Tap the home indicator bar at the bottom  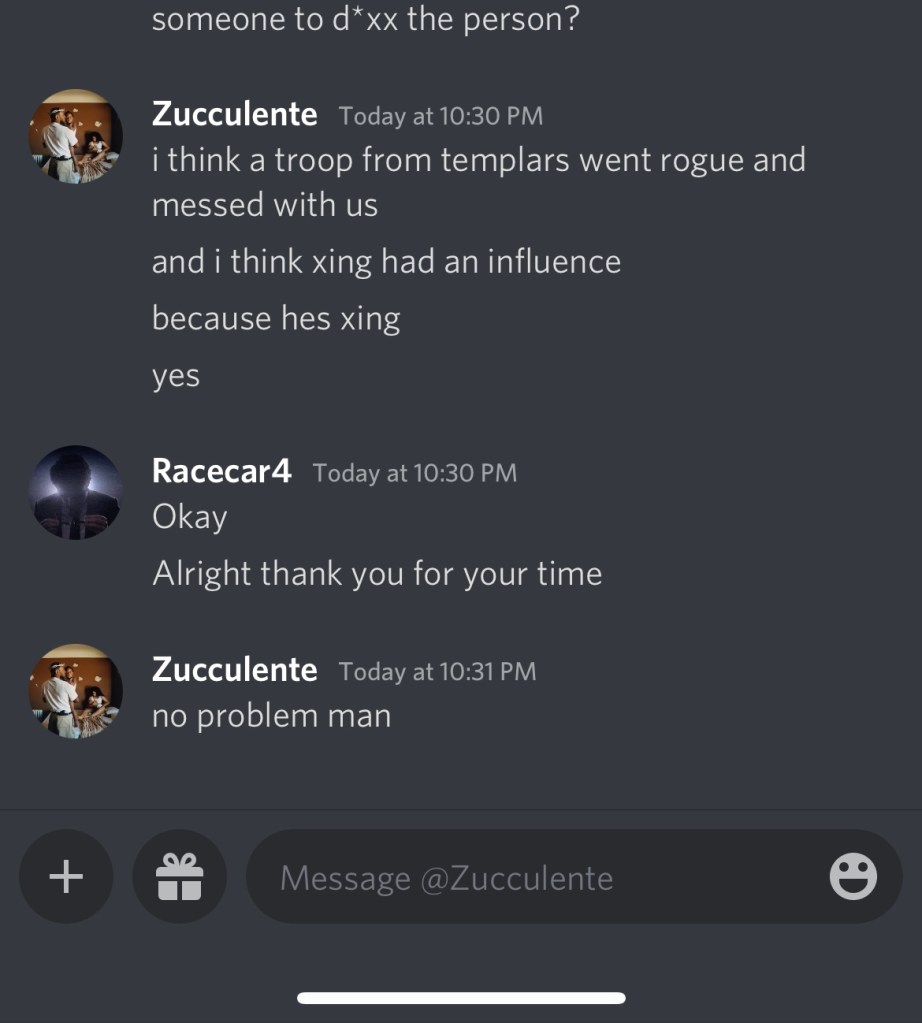[x=461, y=997]
